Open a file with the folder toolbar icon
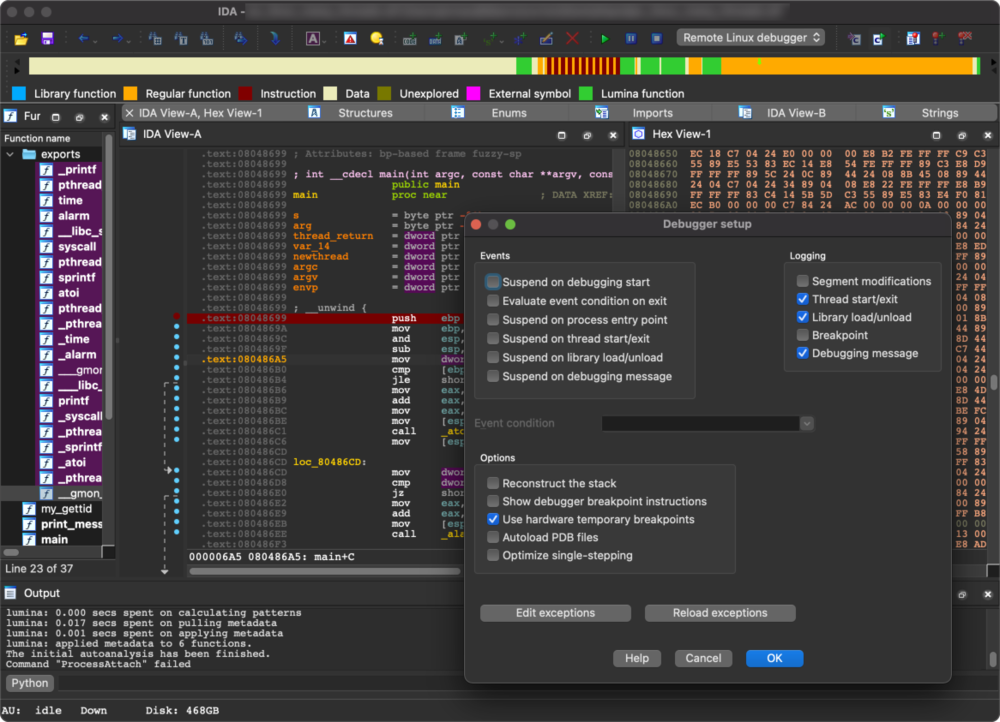 click(x=20, y=37)
